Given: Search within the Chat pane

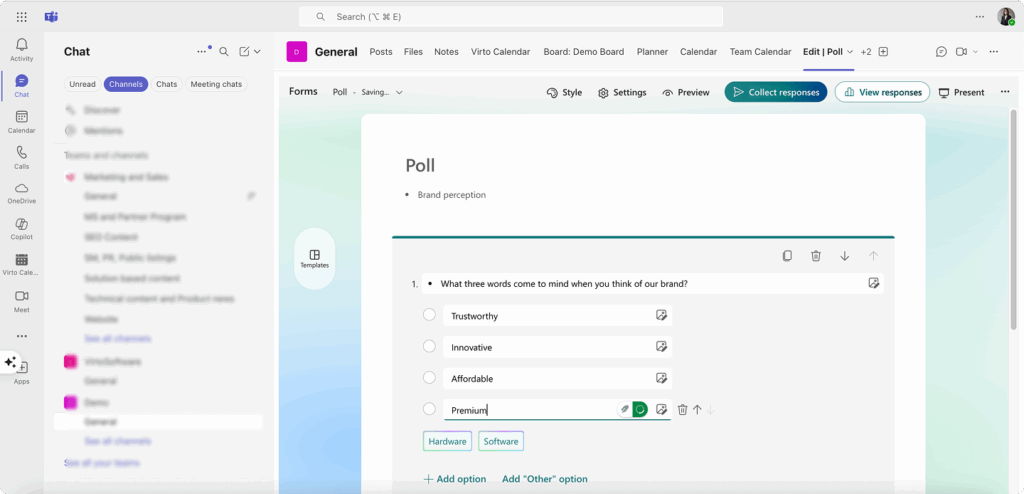Looking at the screenshot, I should pyautogui.click(x=223, y=52).
